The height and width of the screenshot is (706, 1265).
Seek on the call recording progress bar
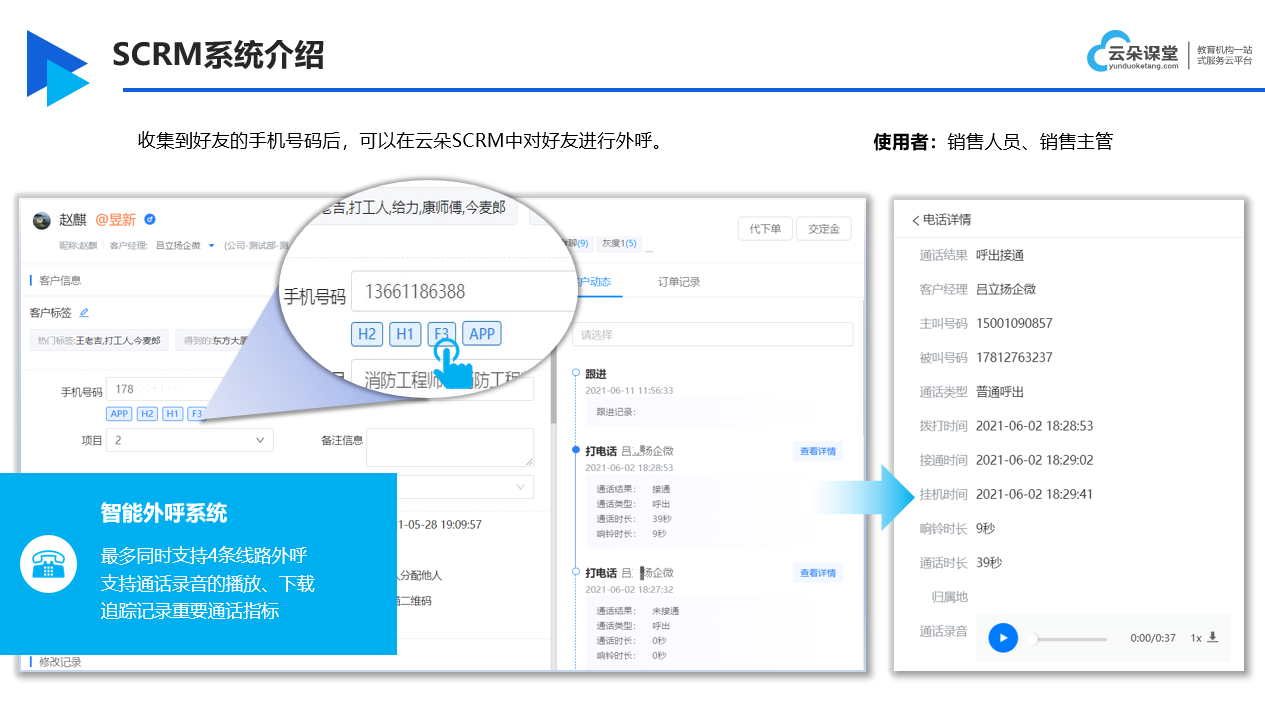click(1067, 638)
